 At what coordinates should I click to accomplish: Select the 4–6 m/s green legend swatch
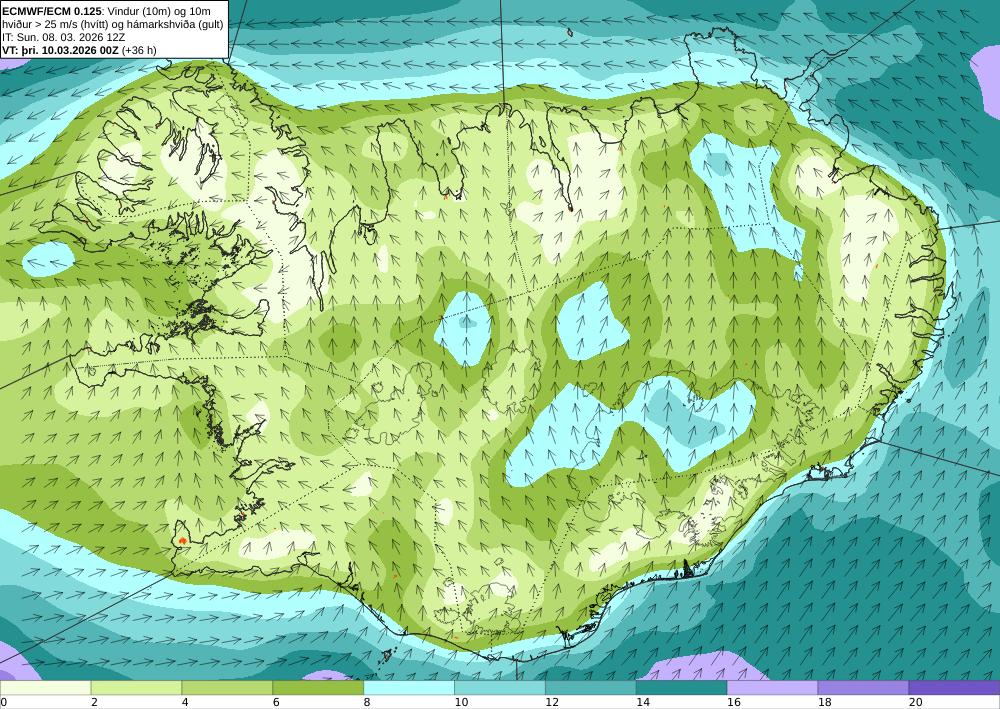[x=227, y=688]
